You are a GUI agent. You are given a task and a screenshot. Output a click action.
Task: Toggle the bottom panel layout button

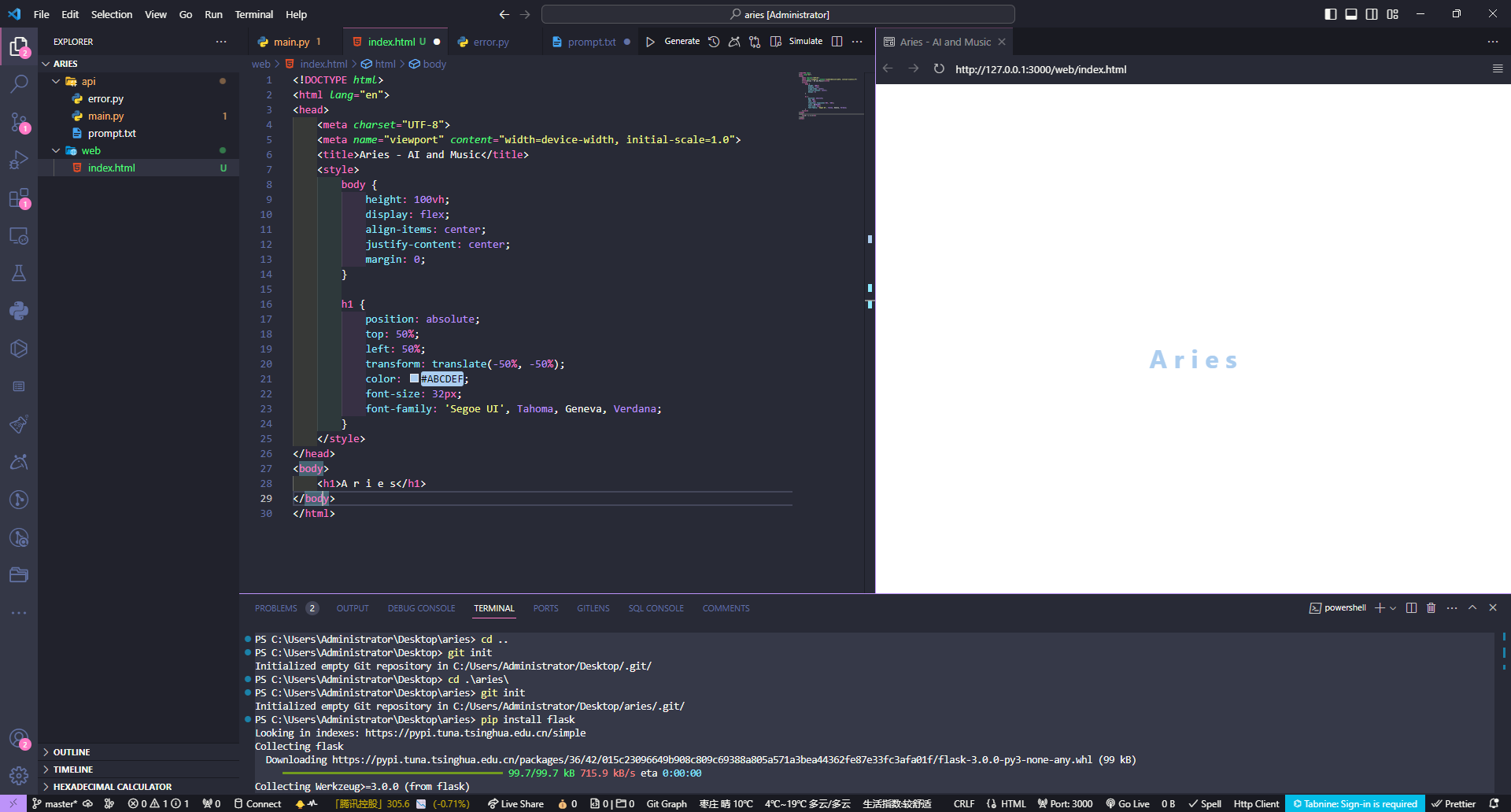(1351, 14)
